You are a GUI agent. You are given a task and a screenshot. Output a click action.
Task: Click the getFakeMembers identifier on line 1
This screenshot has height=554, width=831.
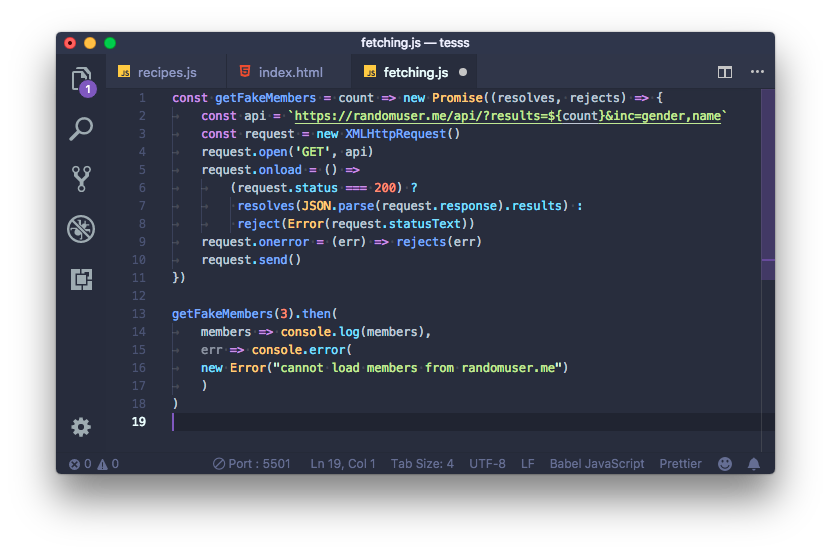[265, 98]
